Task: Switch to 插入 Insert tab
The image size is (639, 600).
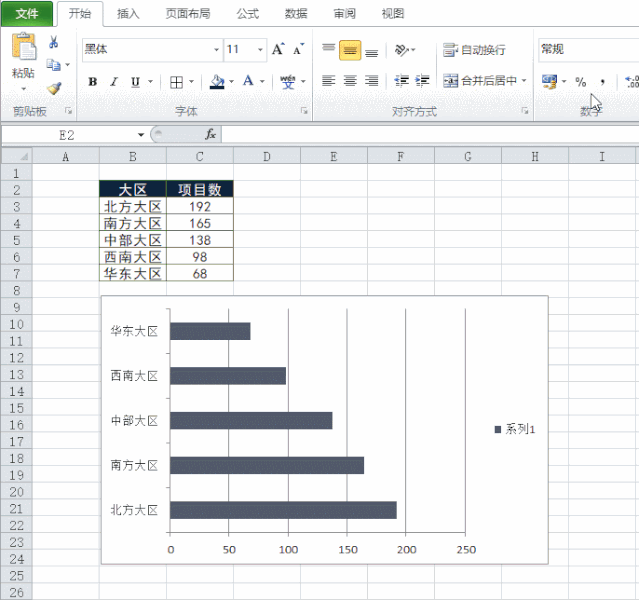Action: pos(128,14)
